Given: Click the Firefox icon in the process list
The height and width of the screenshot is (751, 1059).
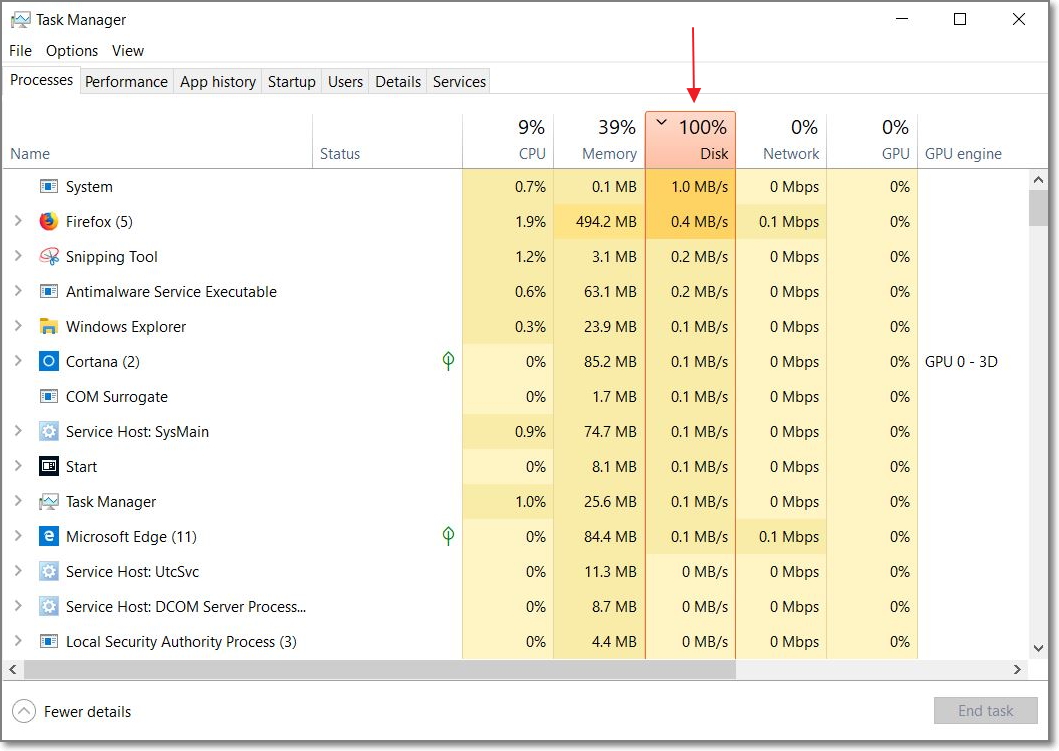Looking at the screenshot, I should tap(49, 222).
